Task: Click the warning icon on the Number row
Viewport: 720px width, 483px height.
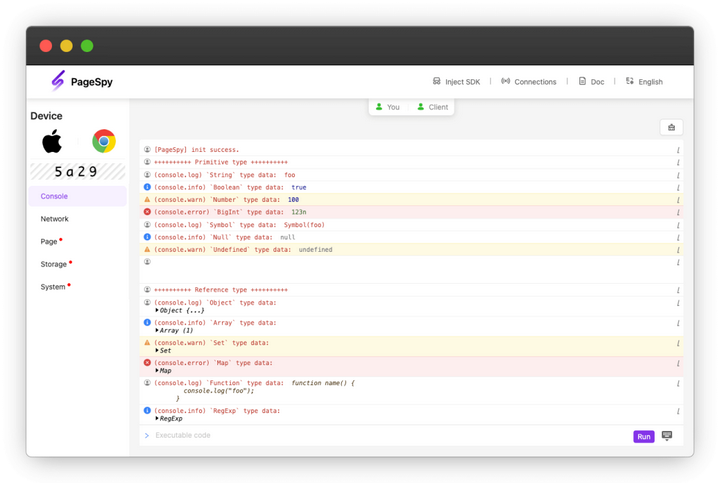Action: click(147, 199)
